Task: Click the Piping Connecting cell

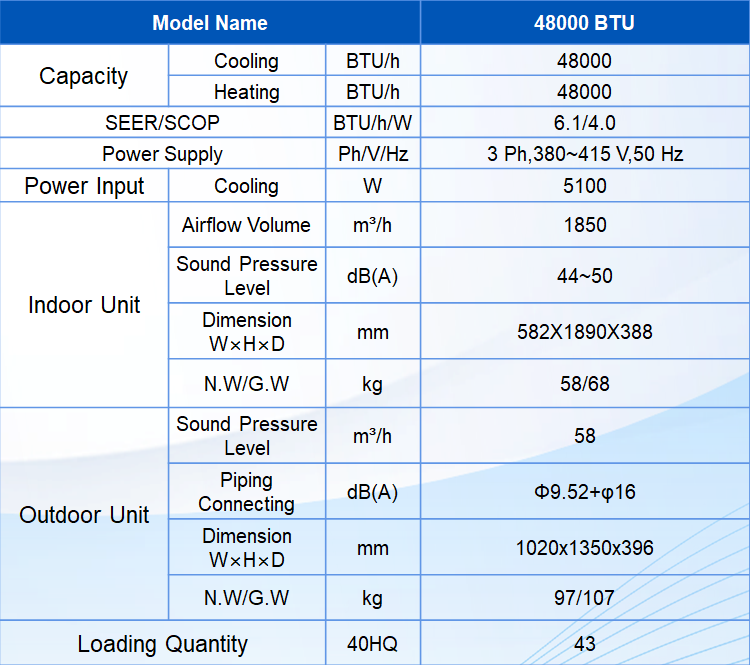Action: pyautogui.click(x=247, y=492)
